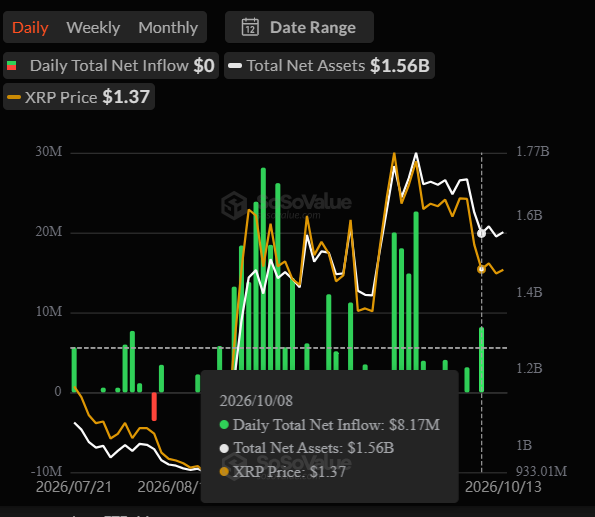
Task: Click the tooltip date 2026/10/08
Action: (256, 401)
